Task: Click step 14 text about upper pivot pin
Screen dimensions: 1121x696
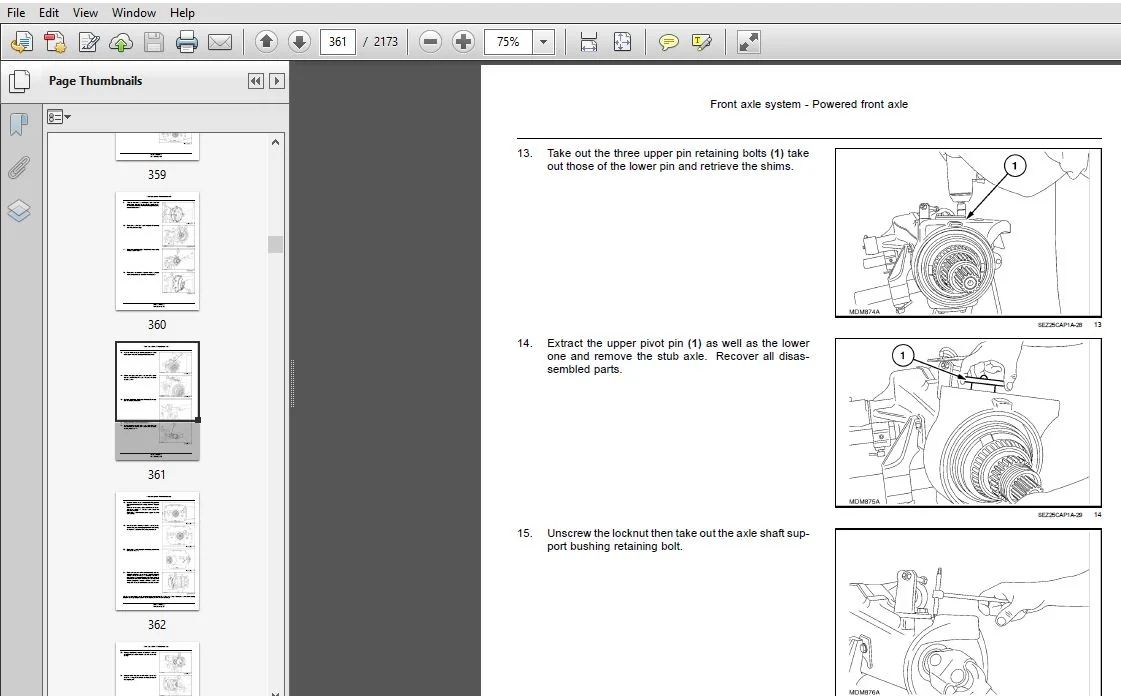Action: pyautogui.click(x=678, y=356)
